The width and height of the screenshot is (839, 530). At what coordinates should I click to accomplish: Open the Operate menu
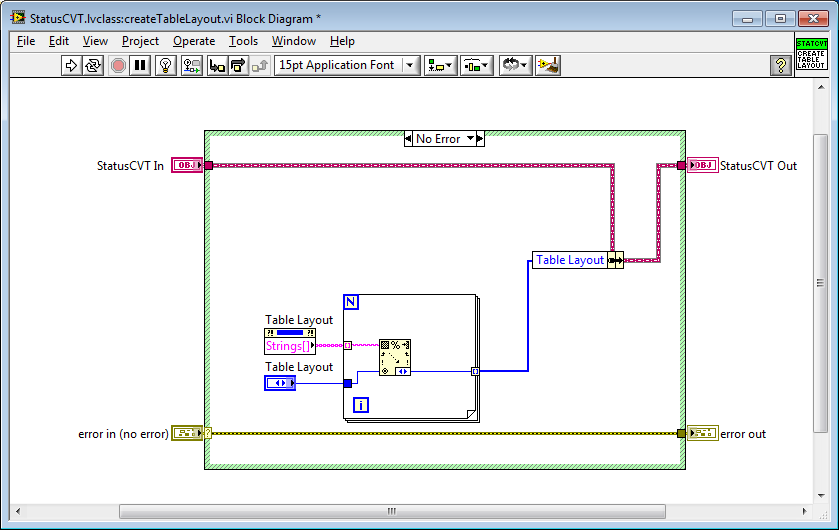[194, 41]
